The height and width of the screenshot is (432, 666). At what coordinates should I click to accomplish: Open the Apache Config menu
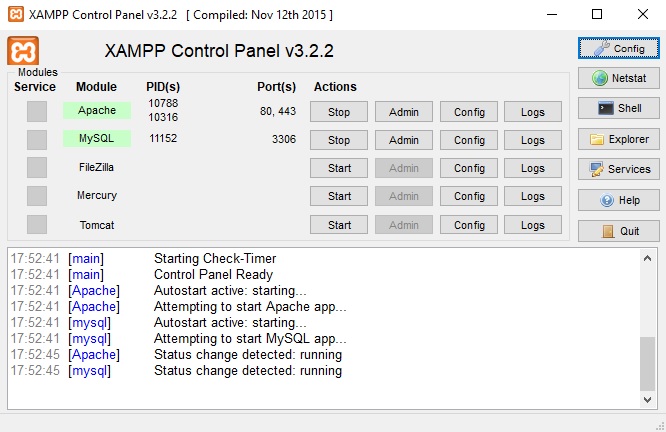469,112
